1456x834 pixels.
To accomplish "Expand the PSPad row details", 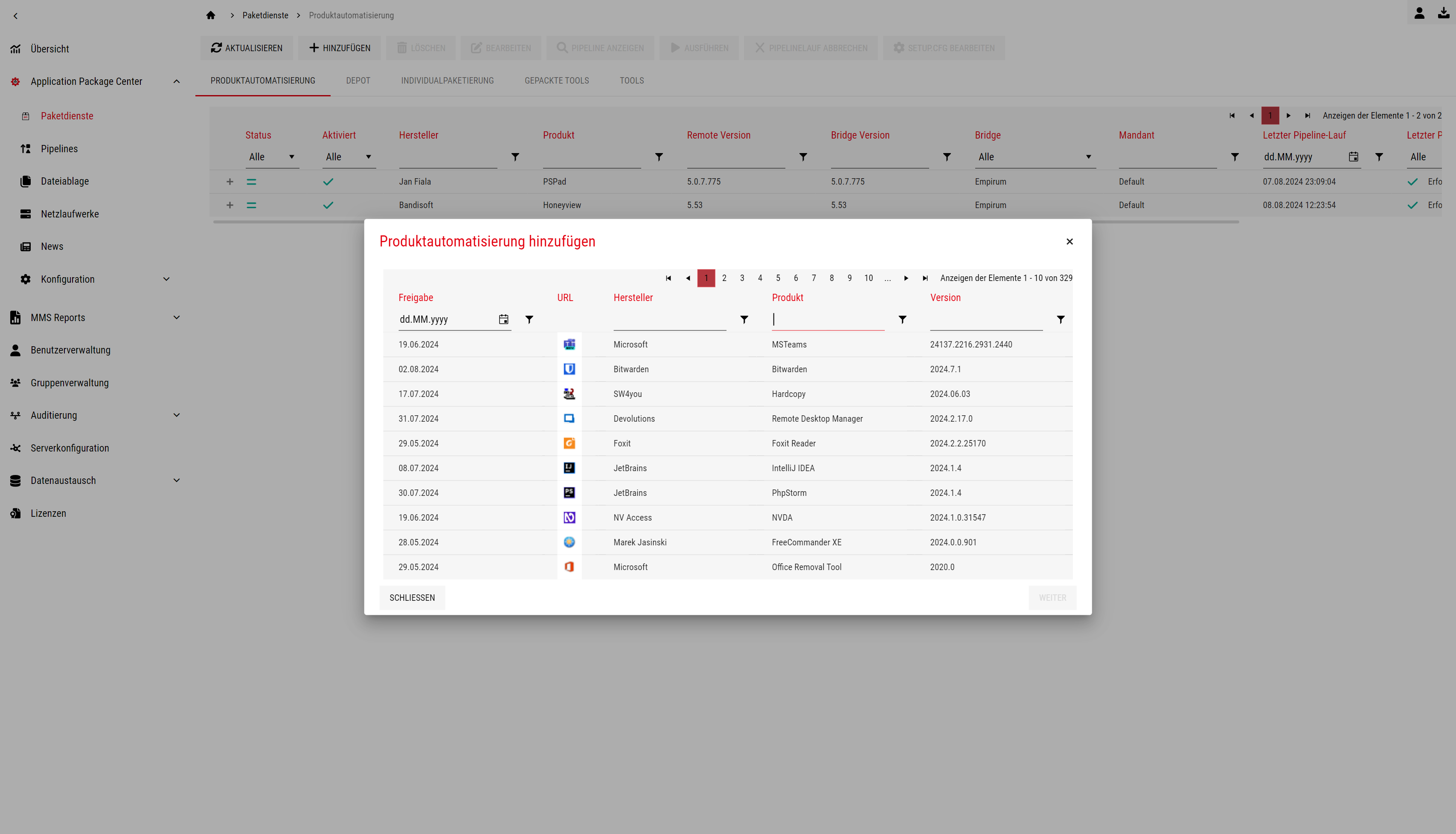I will tap(230, 182).
